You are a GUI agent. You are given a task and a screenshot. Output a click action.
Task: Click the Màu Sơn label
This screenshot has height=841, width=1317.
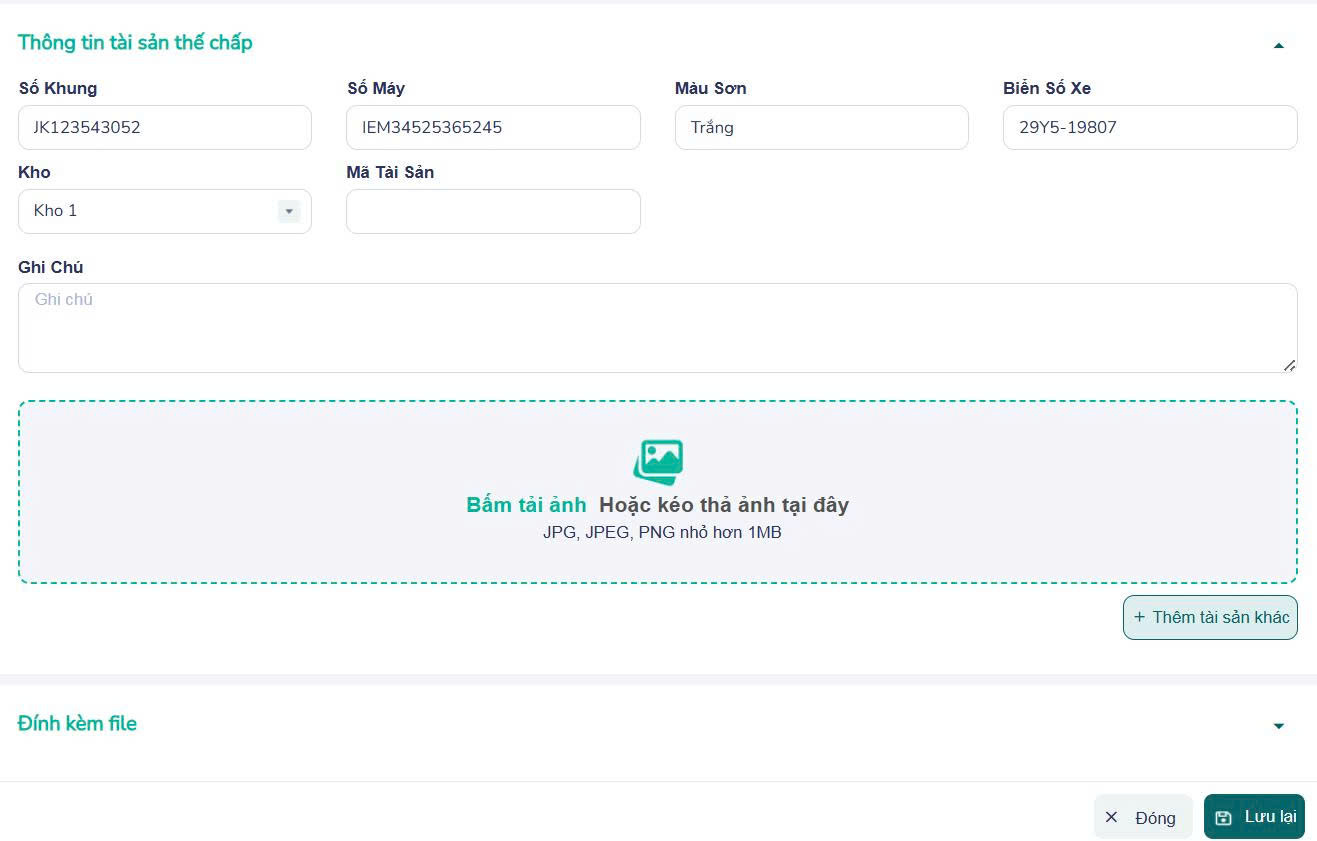click(x=711, y=88)
